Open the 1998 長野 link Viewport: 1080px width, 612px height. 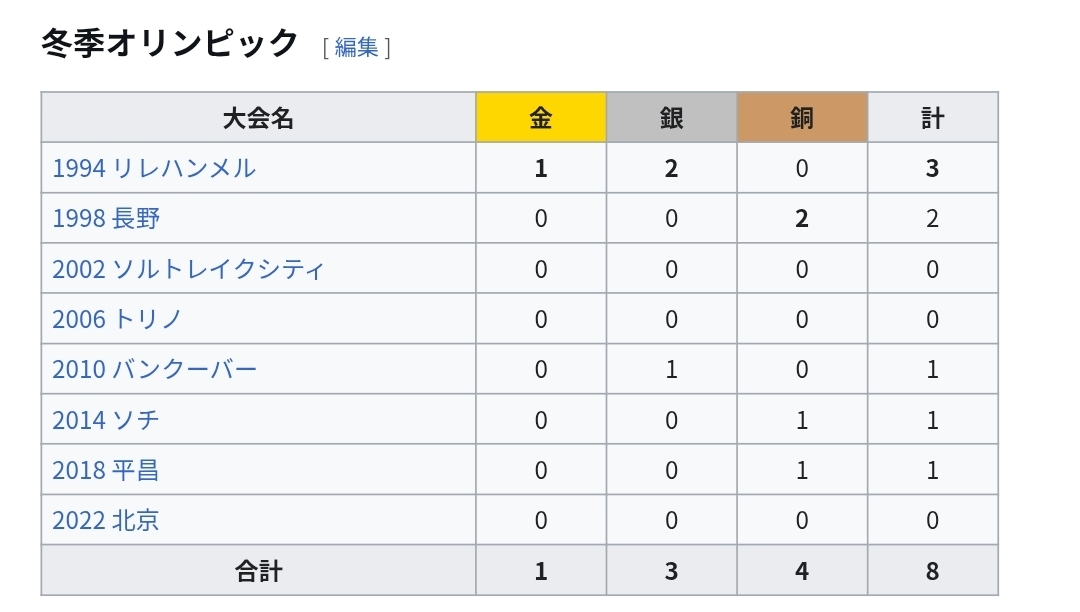(x=106, y=218)
